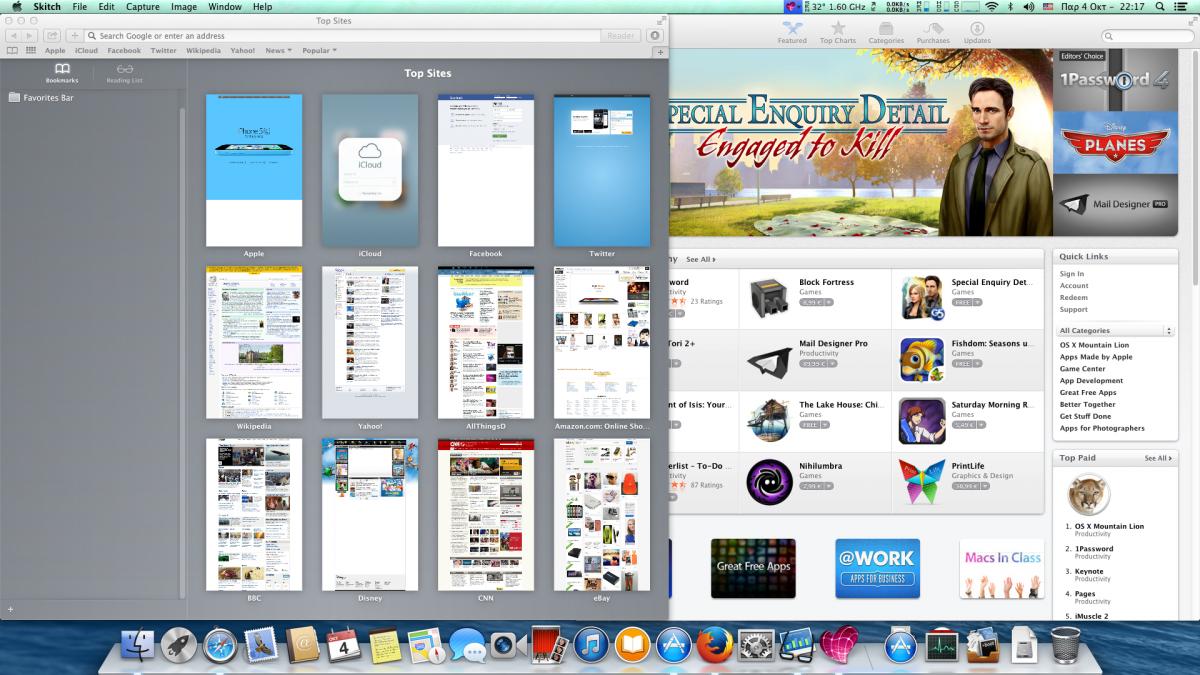The image size is (1200, 675).
Task: Click Sign In in Quick Links
Action: [1072, 274]
